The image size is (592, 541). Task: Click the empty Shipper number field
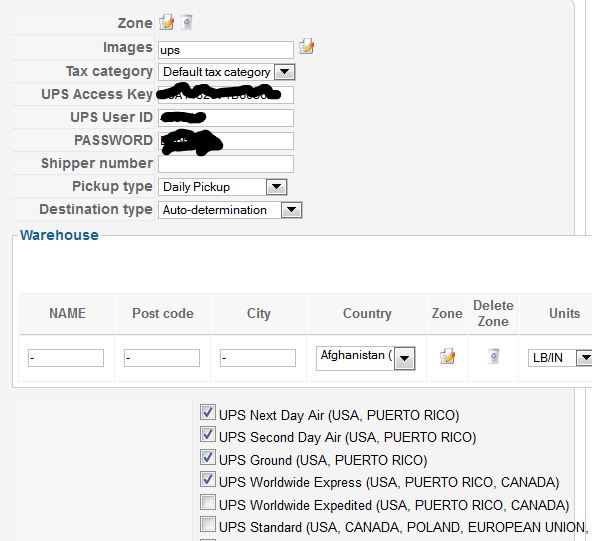coord(225,164)
